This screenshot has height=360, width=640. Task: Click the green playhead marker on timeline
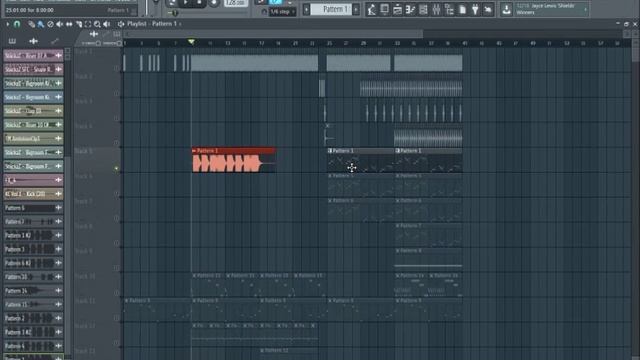191,42
